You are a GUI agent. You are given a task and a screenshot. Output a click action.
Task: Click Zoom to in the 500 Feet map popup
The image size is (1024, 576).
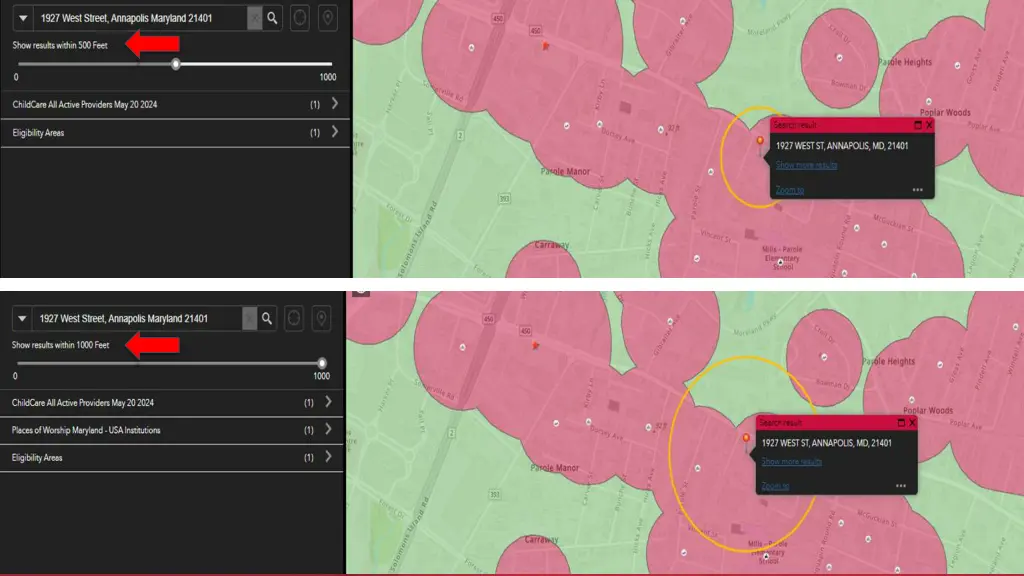coord(790,190)
